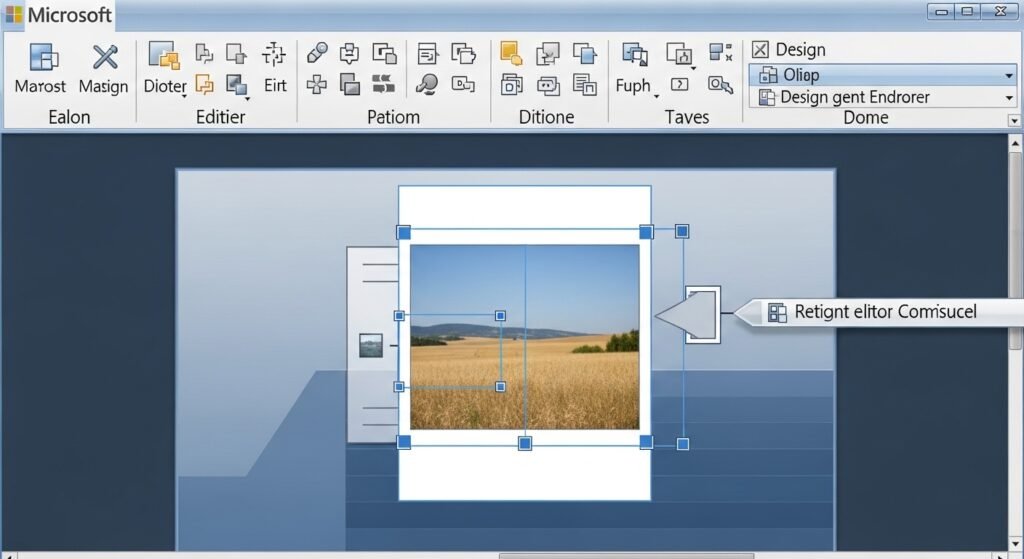Image resolution: width=1024 pixels, height=559 pixels.
Task: Click the Marost icon in the ribbon
Action: point(41,58)
